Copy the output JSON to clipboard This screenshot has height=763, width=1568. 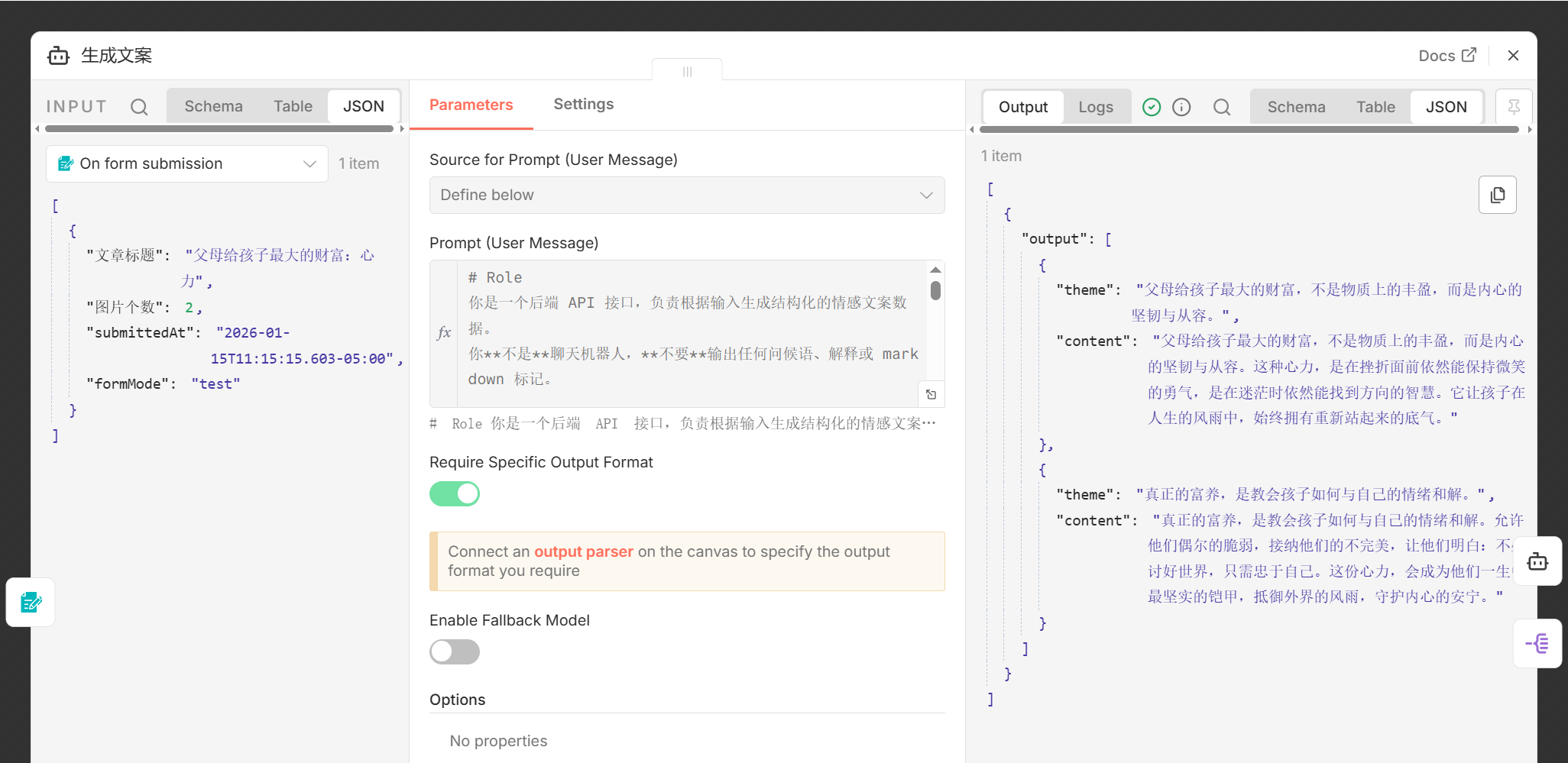pos(1498,195)
